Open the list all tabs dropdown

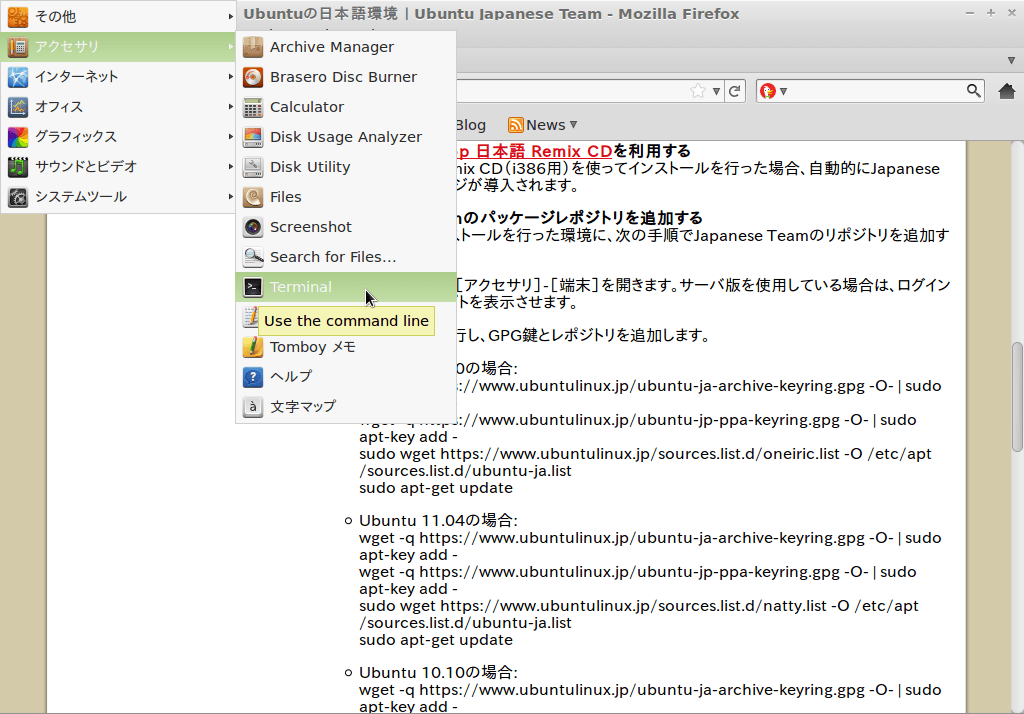[1011, 61]
